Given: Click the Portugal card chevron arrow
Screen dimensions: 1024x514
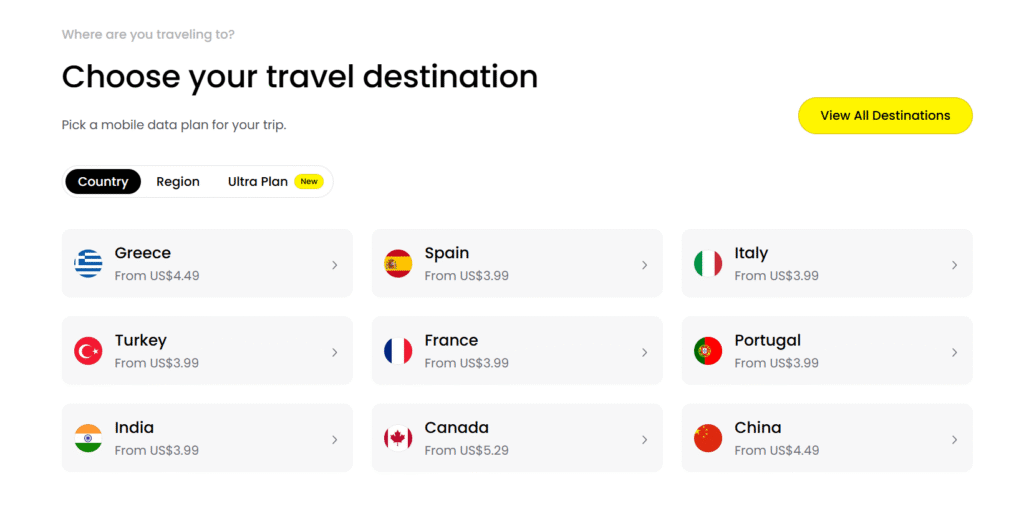Looking at the screenshot, I should coord(955,352).
